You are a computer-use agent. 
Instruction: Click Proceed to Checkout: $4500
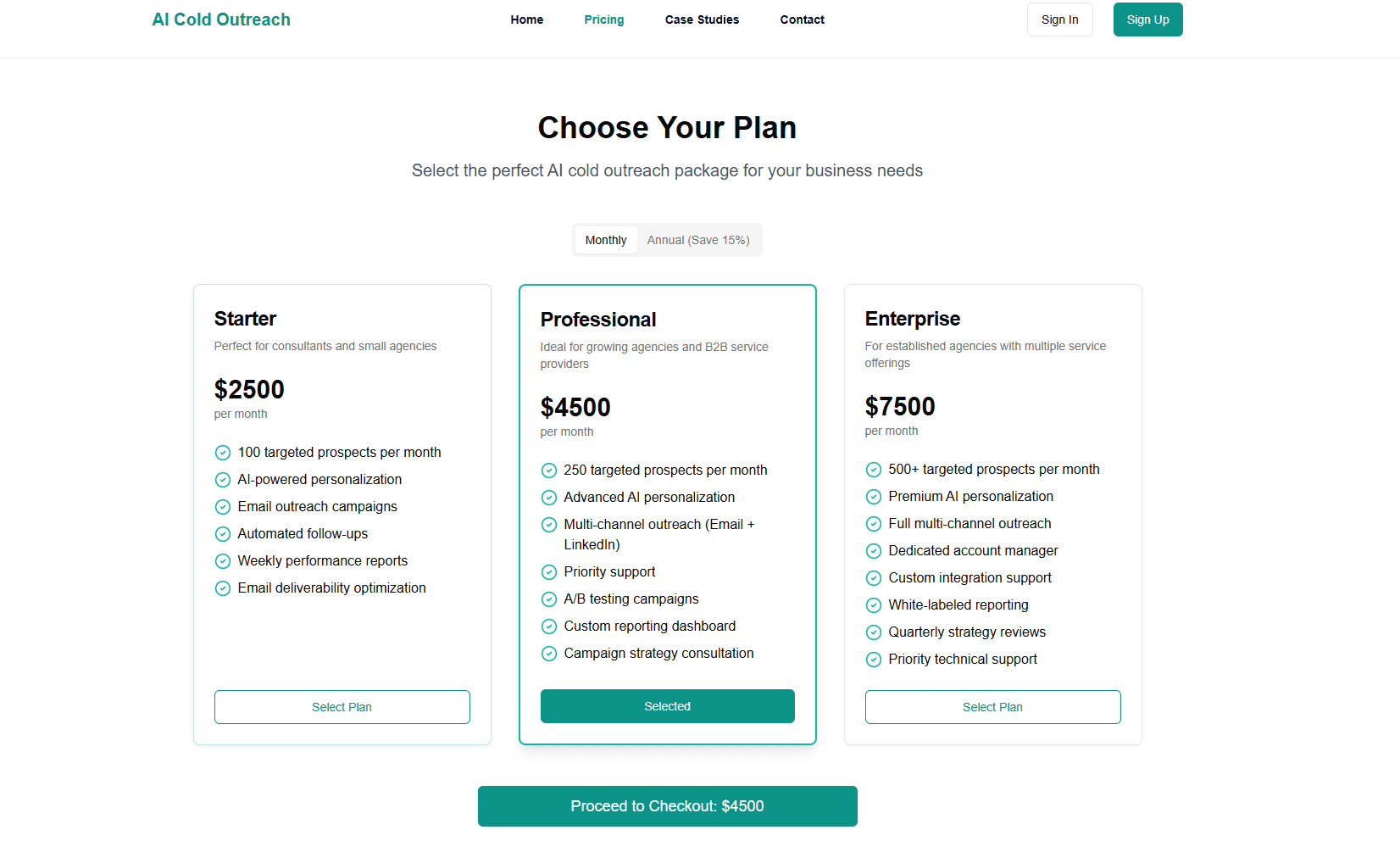pyautogui.click(x=667, y=806)
